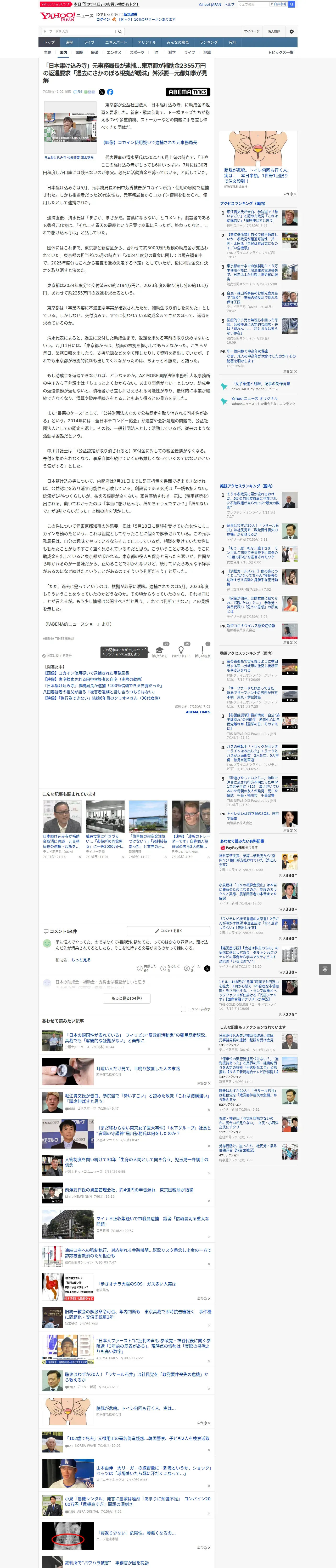Select the ライブ tab in main nav

[x=89, y=43]
